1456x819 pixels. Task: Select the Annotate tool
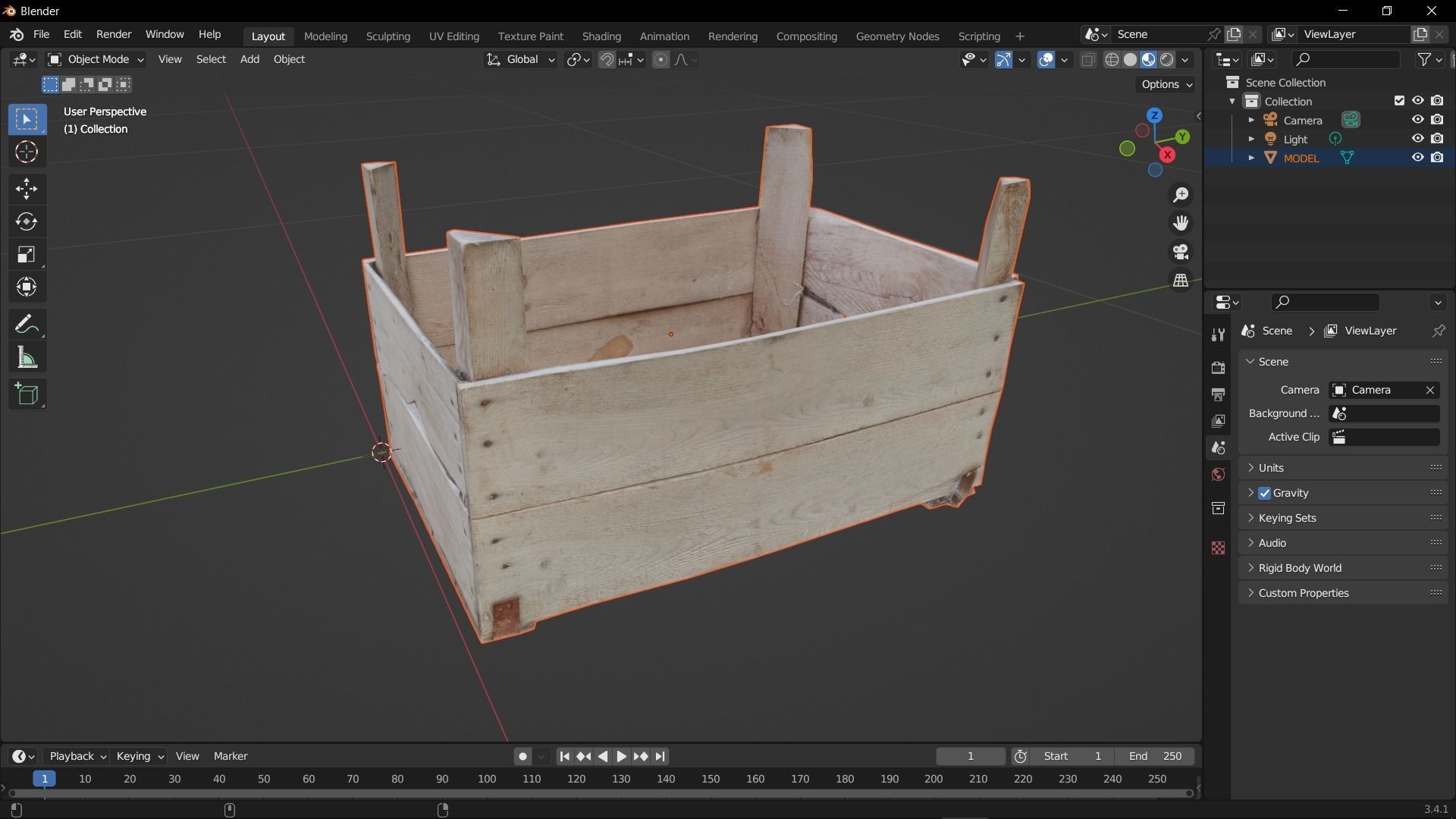coord(27,325)
